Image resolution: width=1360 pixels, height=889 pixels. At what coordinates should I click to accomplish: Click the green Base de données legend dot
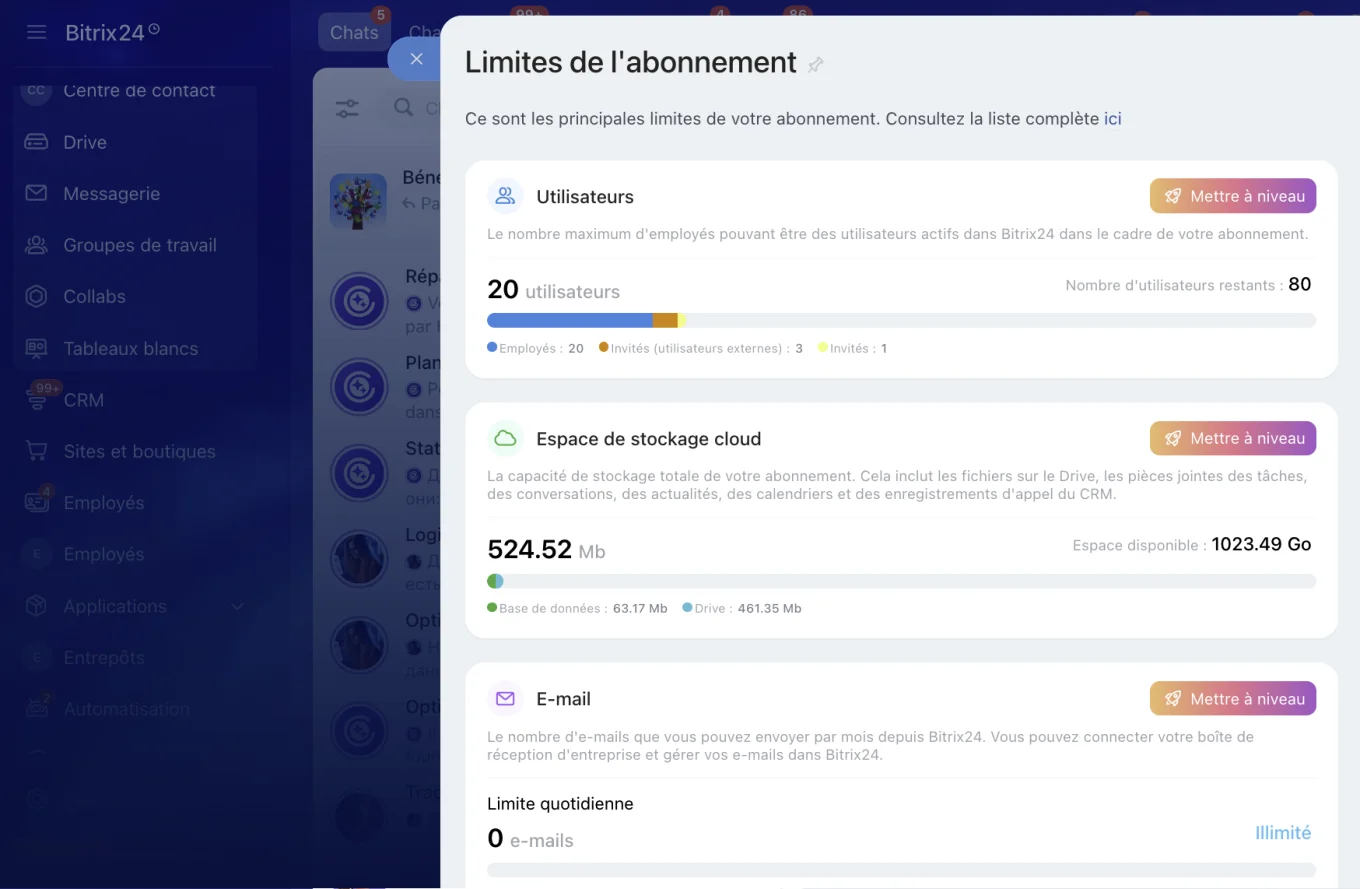tap(492, 607)
